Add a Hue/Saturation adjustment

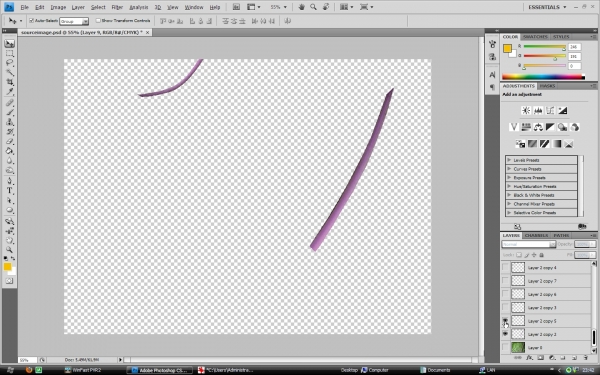tap(526, 127)
